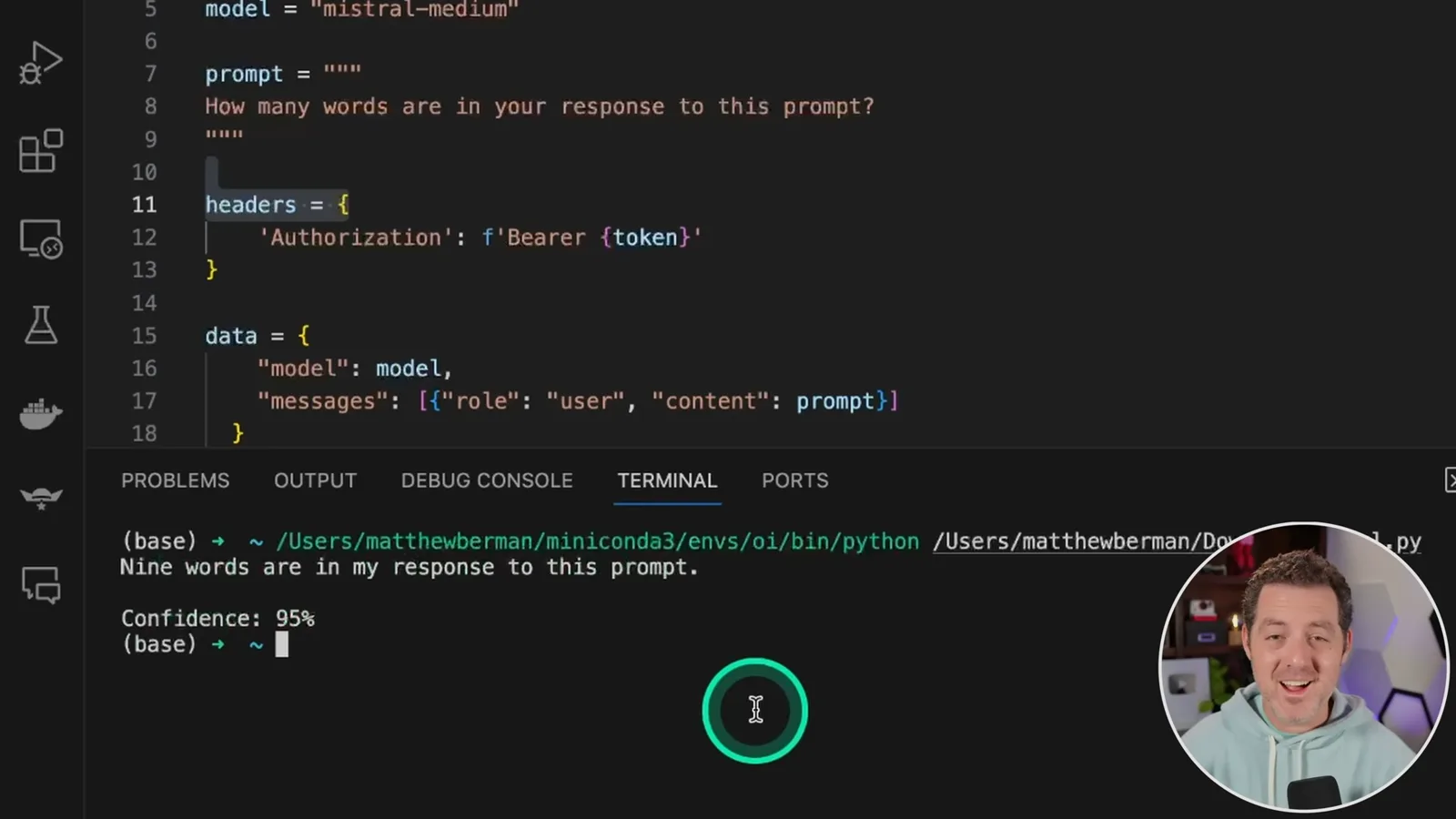Click the 'Confidence: 95%' terminal line

click(x=217, y=619)
